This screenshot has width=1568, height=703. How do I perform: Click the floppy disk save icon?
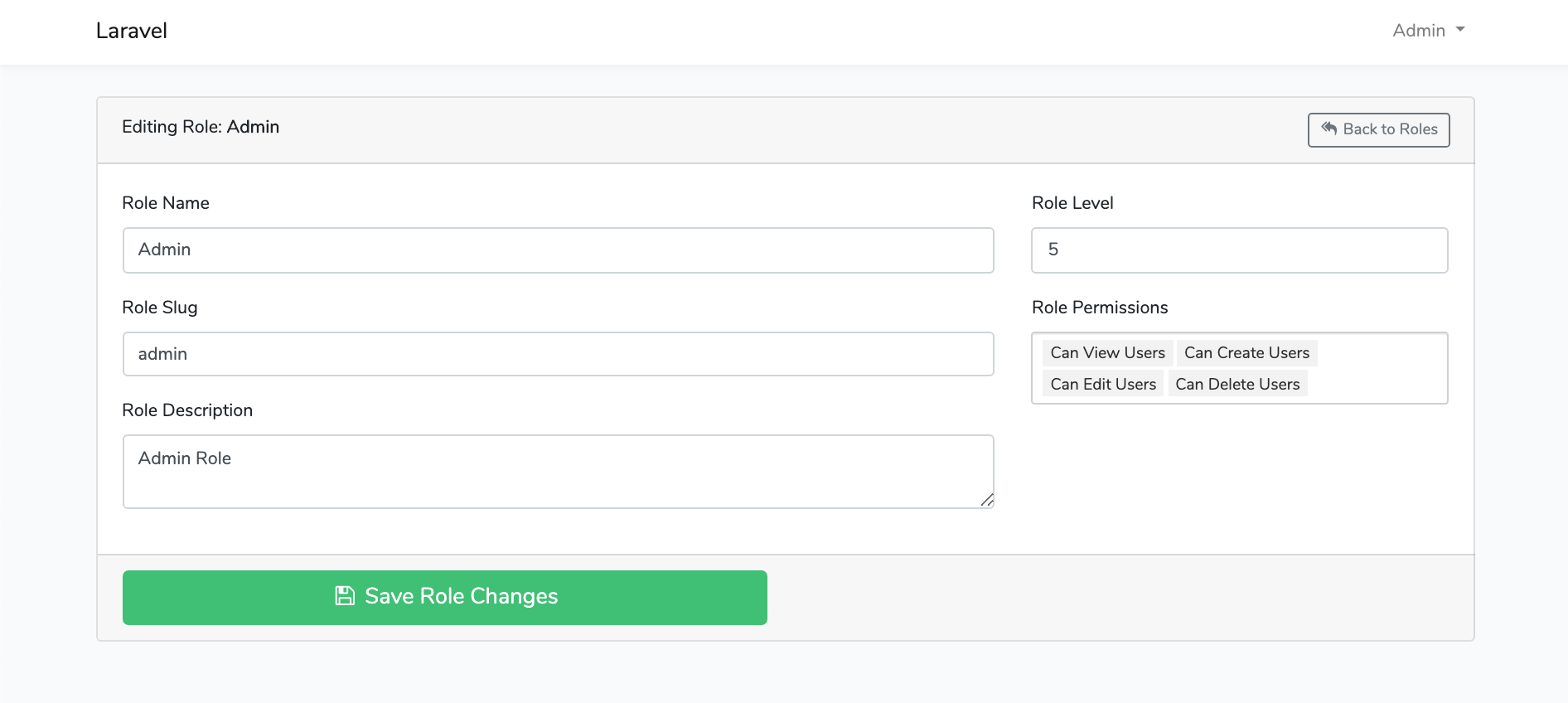(x=346, y=595)
